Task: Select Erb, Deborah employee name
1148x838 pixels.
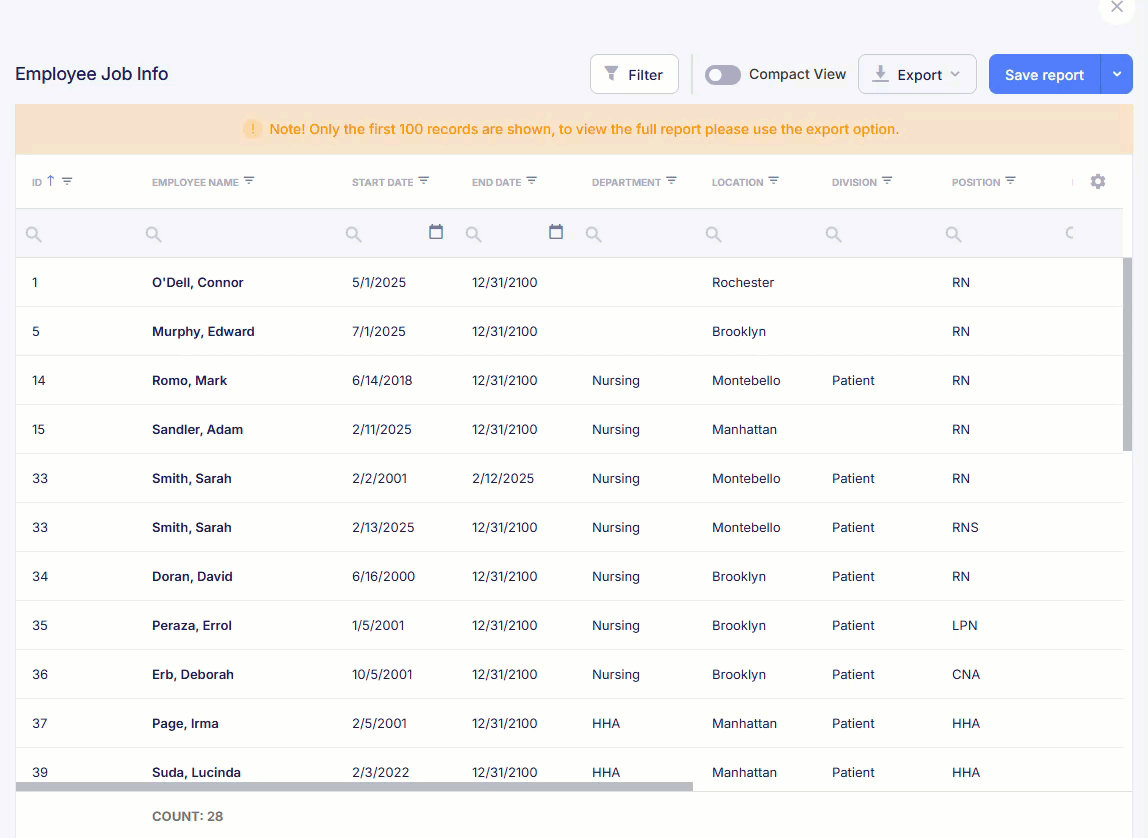Action: coord(193,675)
